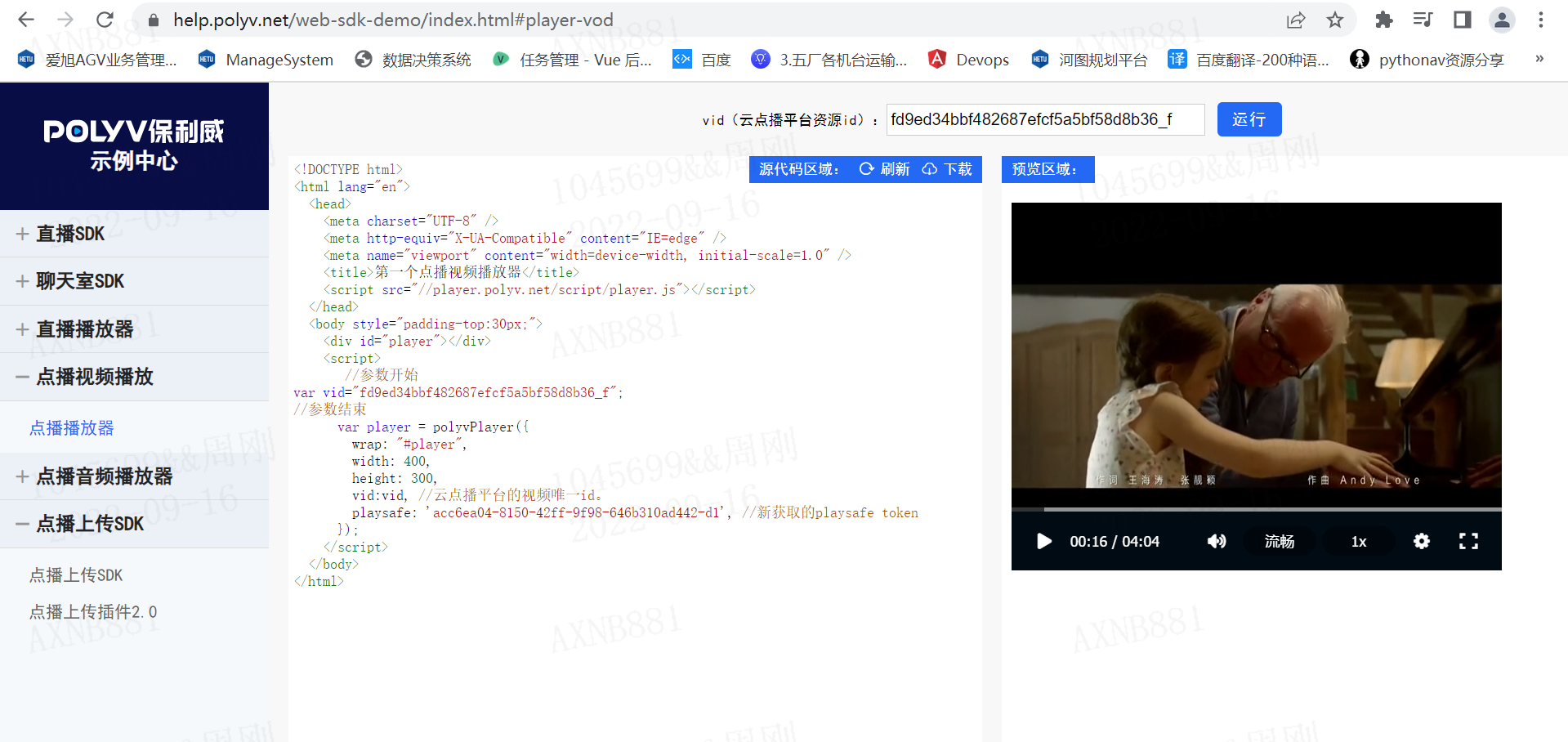The image size is (1568, 742).
Task: Collapse the 点播上传SDK menu section
Action: [x=134, y=524]
